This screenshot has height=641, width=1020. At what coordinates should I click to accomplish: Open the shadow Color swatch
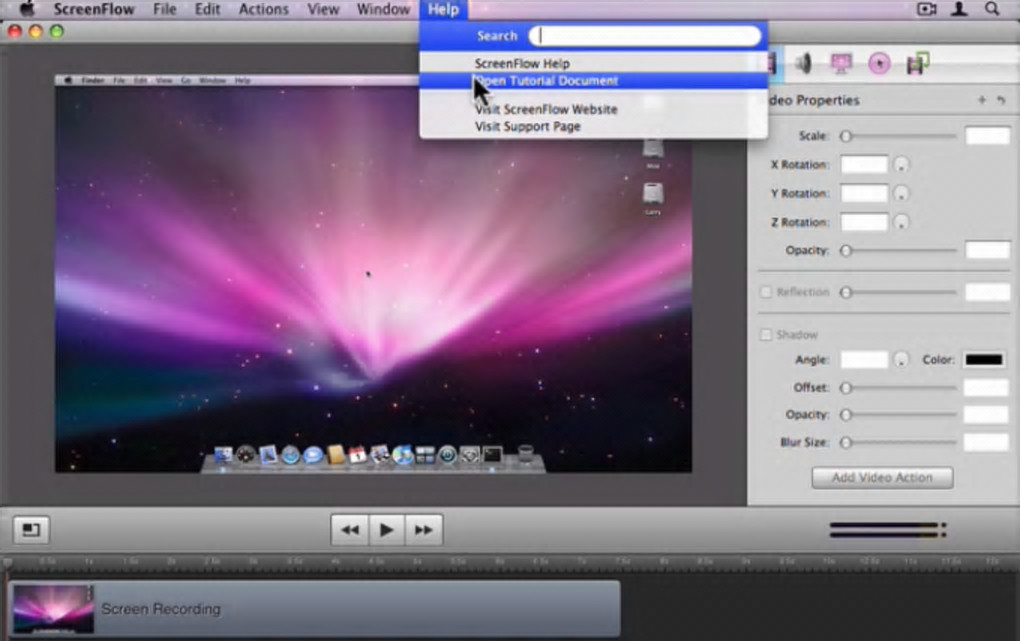(x=984, y=359)
